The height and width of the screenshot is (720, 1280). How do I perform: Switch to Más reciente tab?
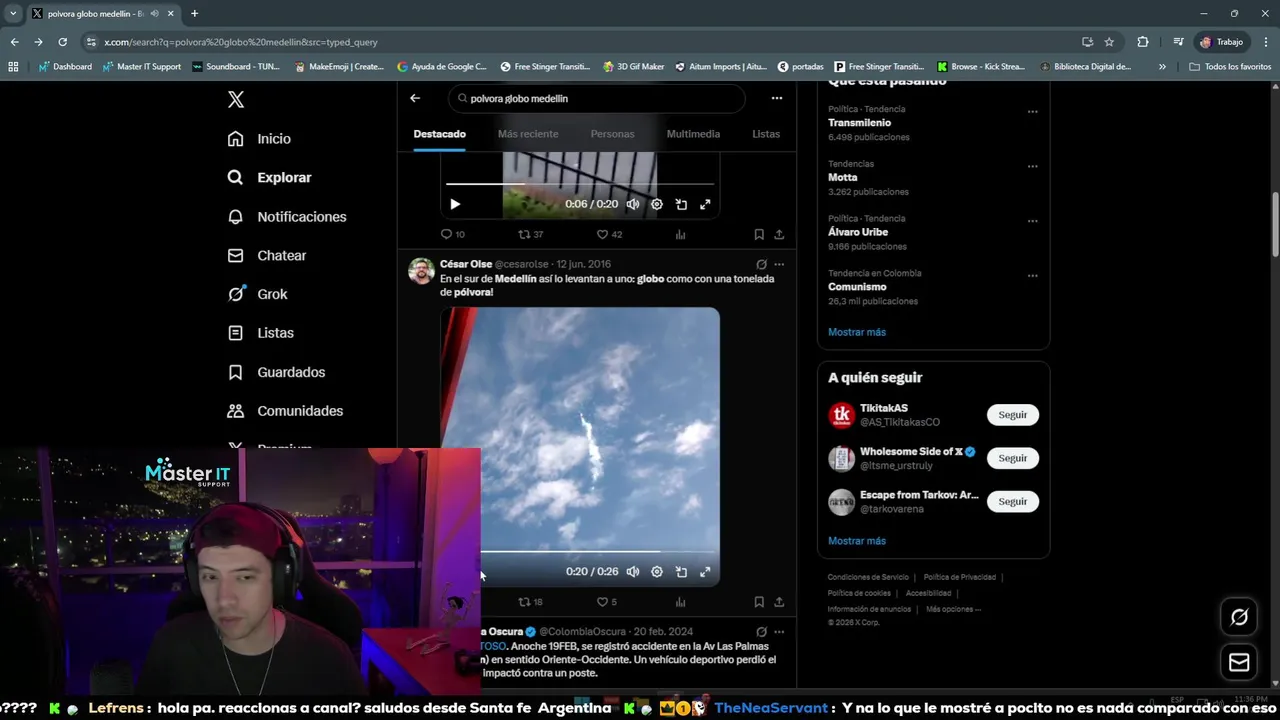pyautogui.click(x=528, y=134)
